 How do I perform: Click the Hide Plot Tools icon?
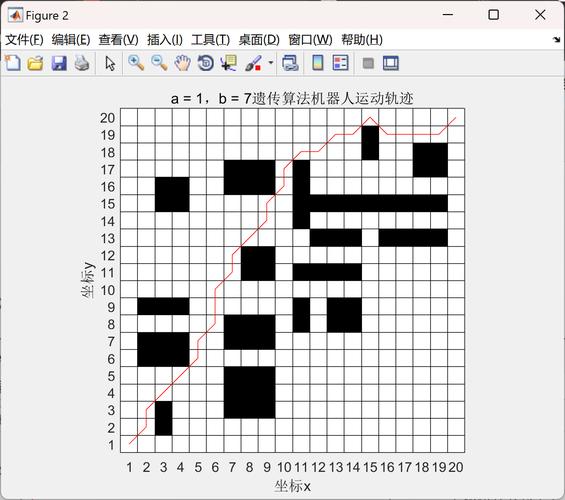coord(368,63)
